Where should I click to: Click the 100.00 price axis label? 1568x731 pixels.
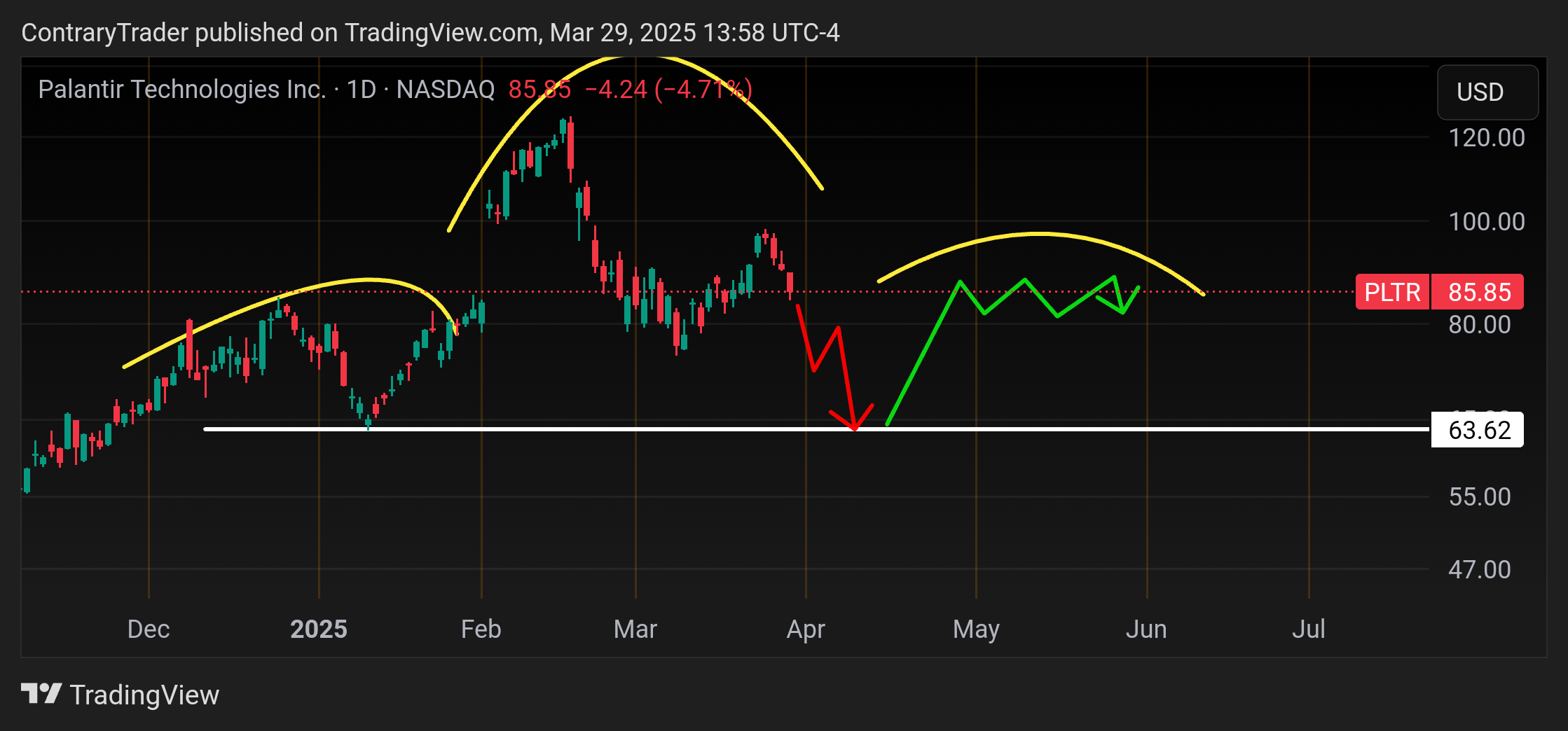[1487, 222]
